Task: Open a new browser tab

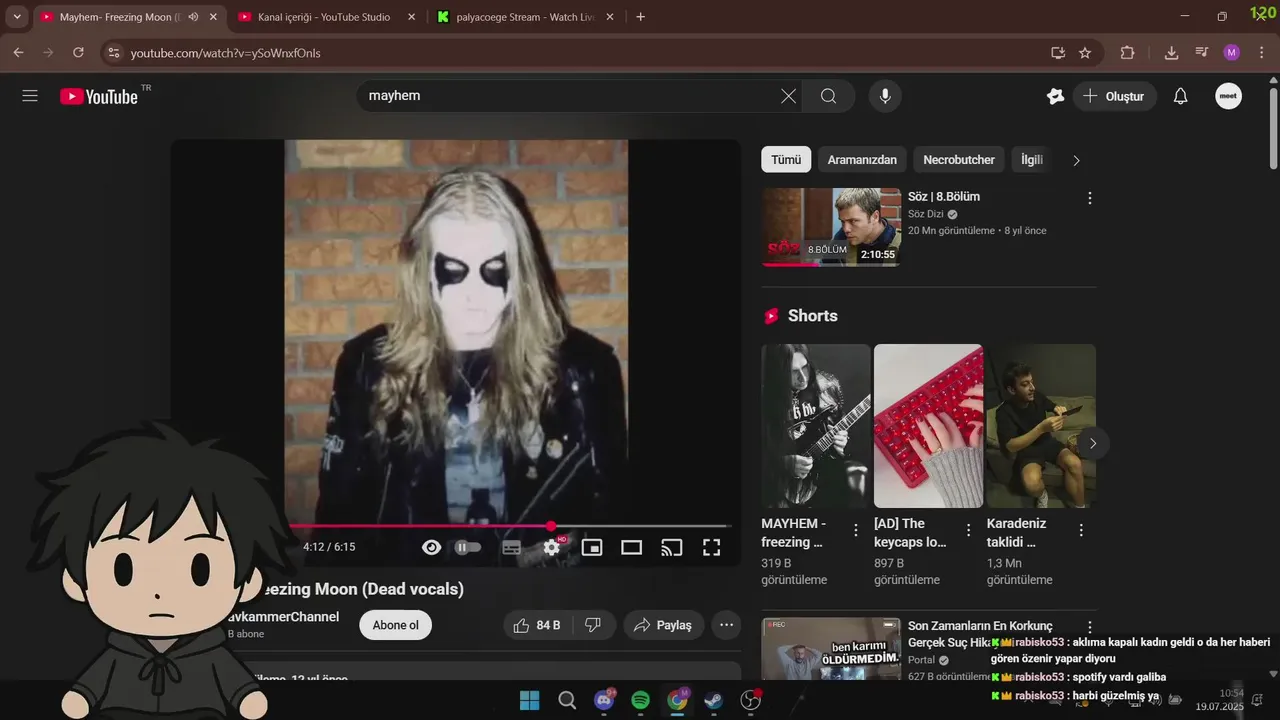Action: pyautogui.click(x=640, y=17)
